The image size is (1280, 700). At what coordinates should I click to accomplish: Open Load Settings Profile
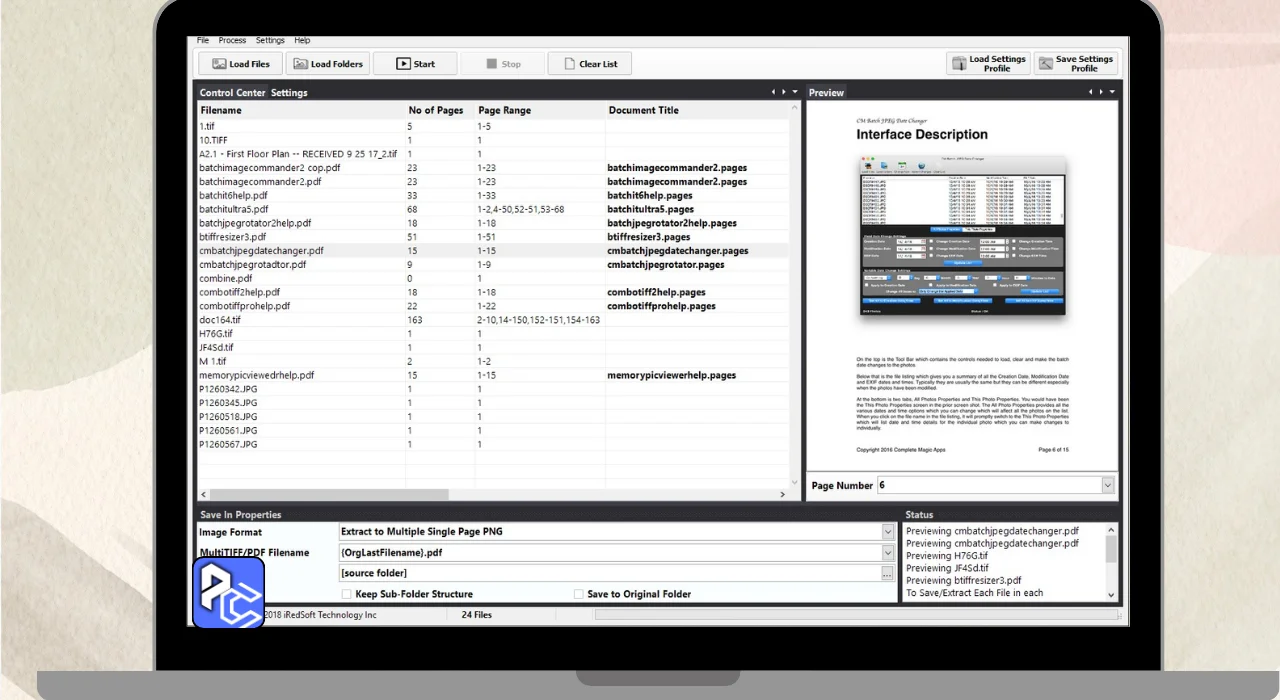click(x=988, y=64)
